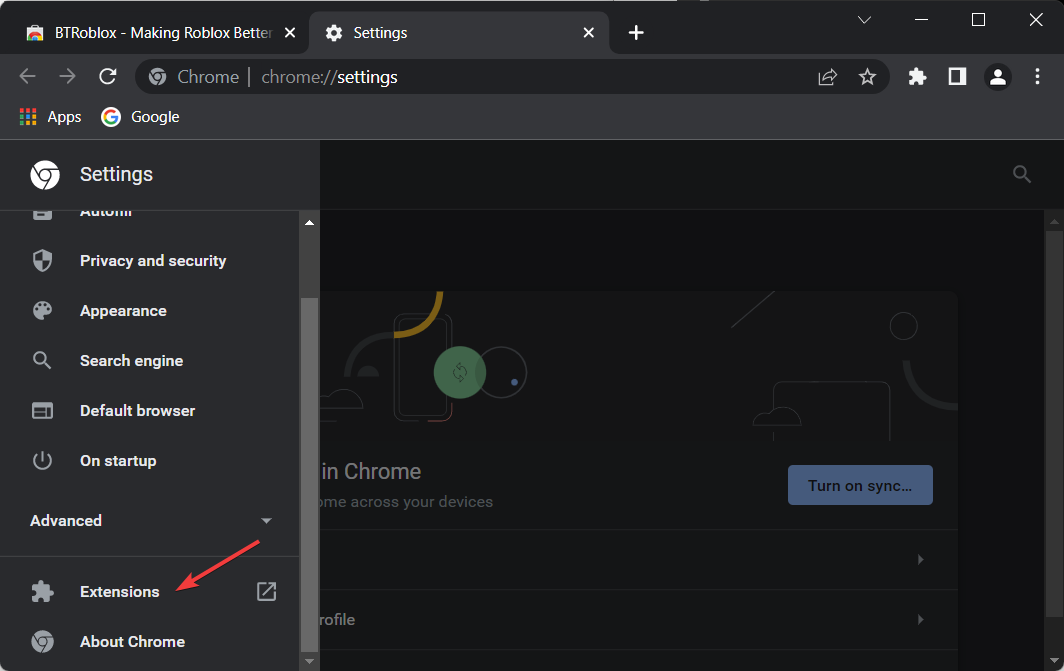1064x671 pixels.
Task: Reload the current page
Action: pyautogui.click(x=108, y=76)
